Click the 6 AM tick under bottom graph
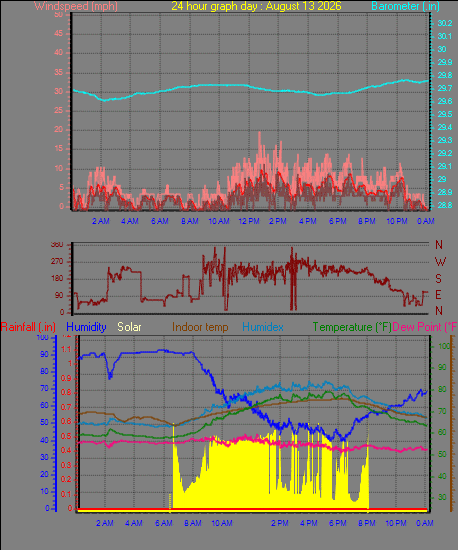Screen dimensions: 458x550 (164, 523)
